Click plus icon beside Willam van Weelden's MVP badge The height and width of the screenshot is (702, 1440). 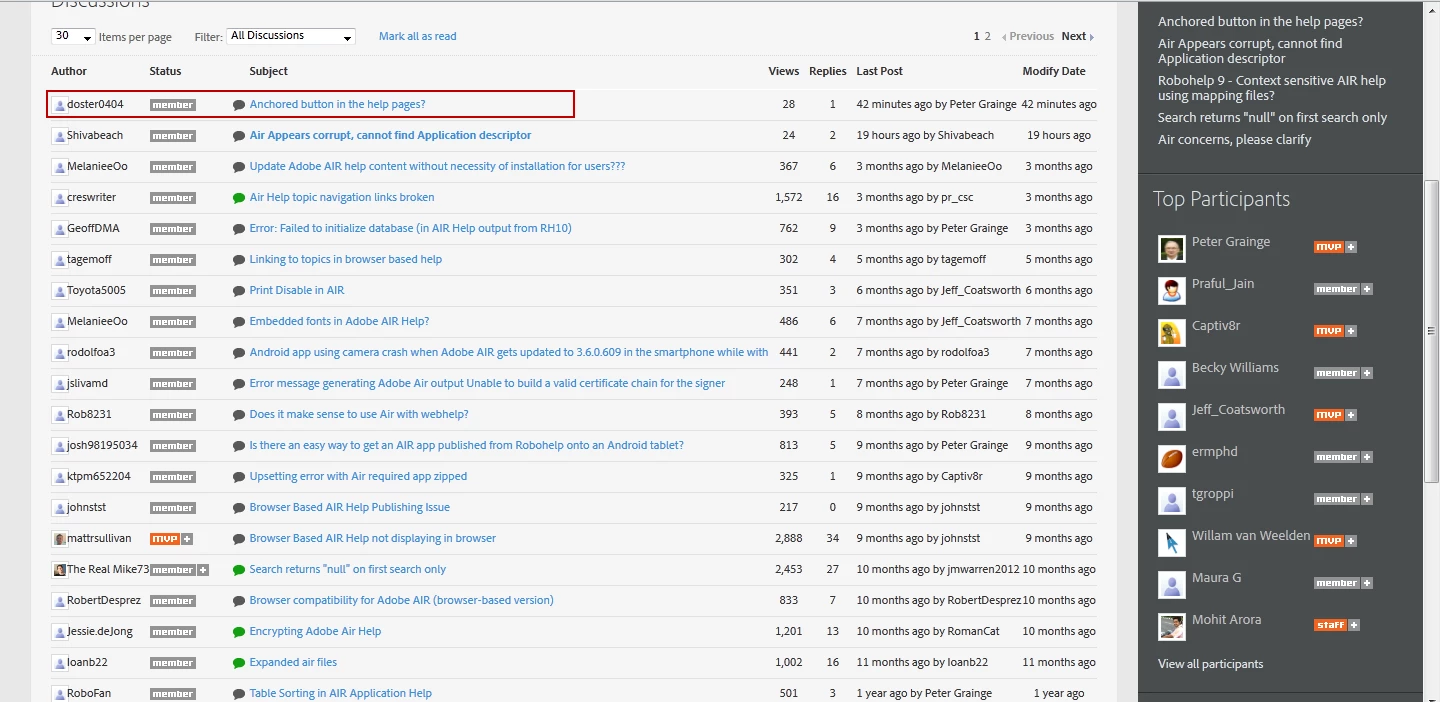click(x=1351, y=541)
